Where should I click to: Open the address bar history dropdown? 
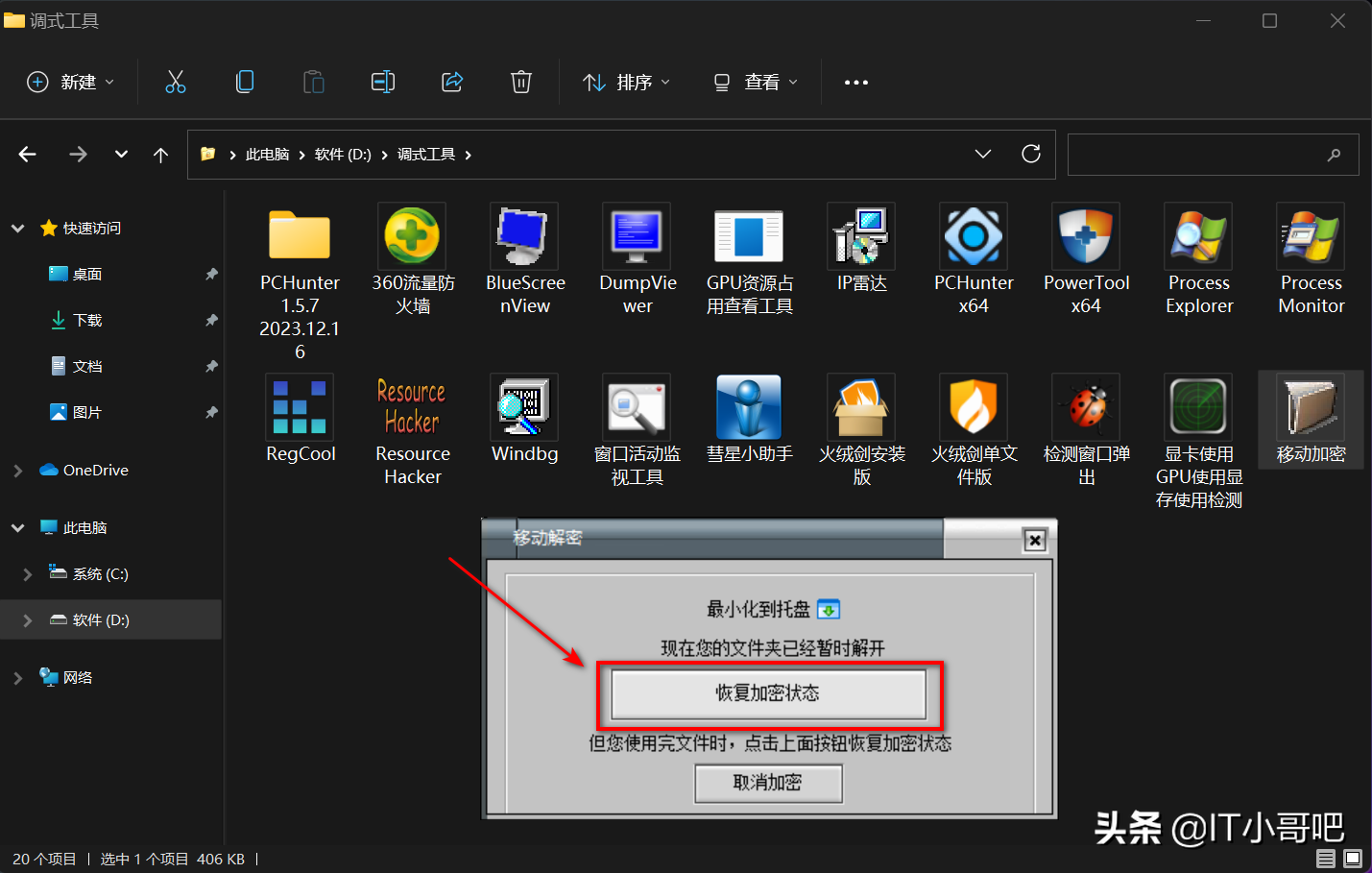click(x=982, y=154)
